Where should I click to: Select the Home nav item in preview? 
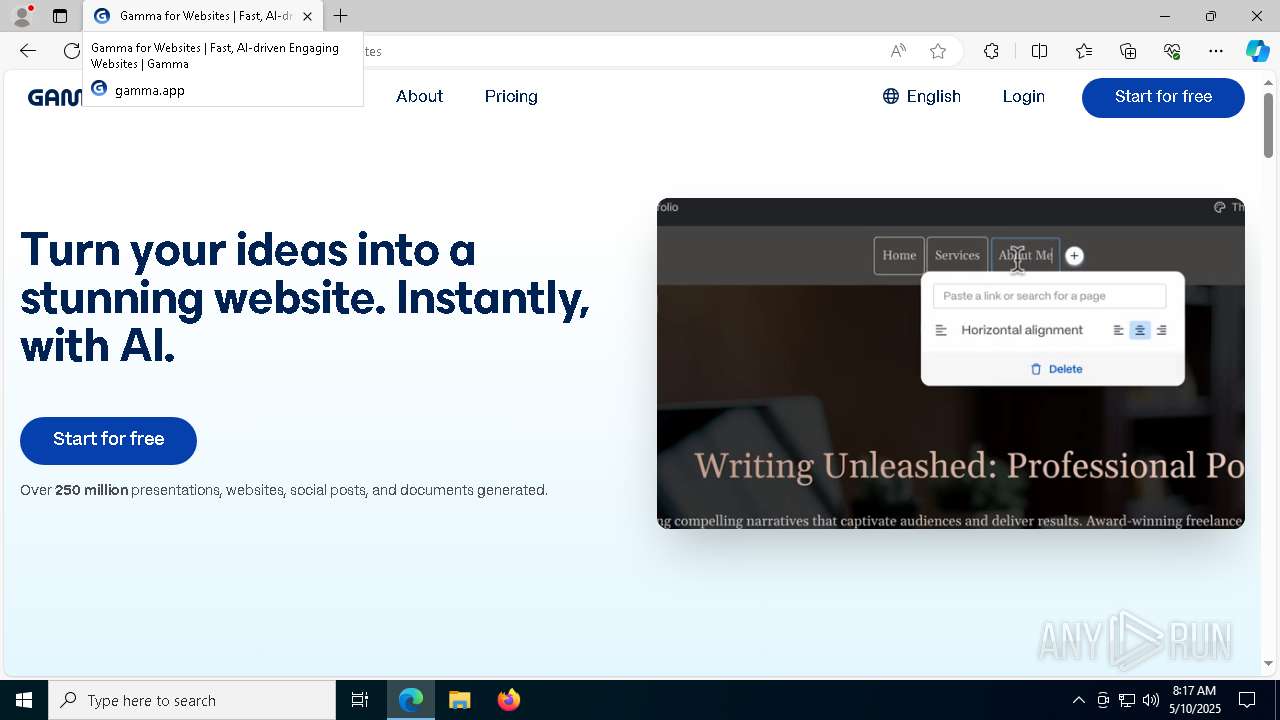click(899, 256)
